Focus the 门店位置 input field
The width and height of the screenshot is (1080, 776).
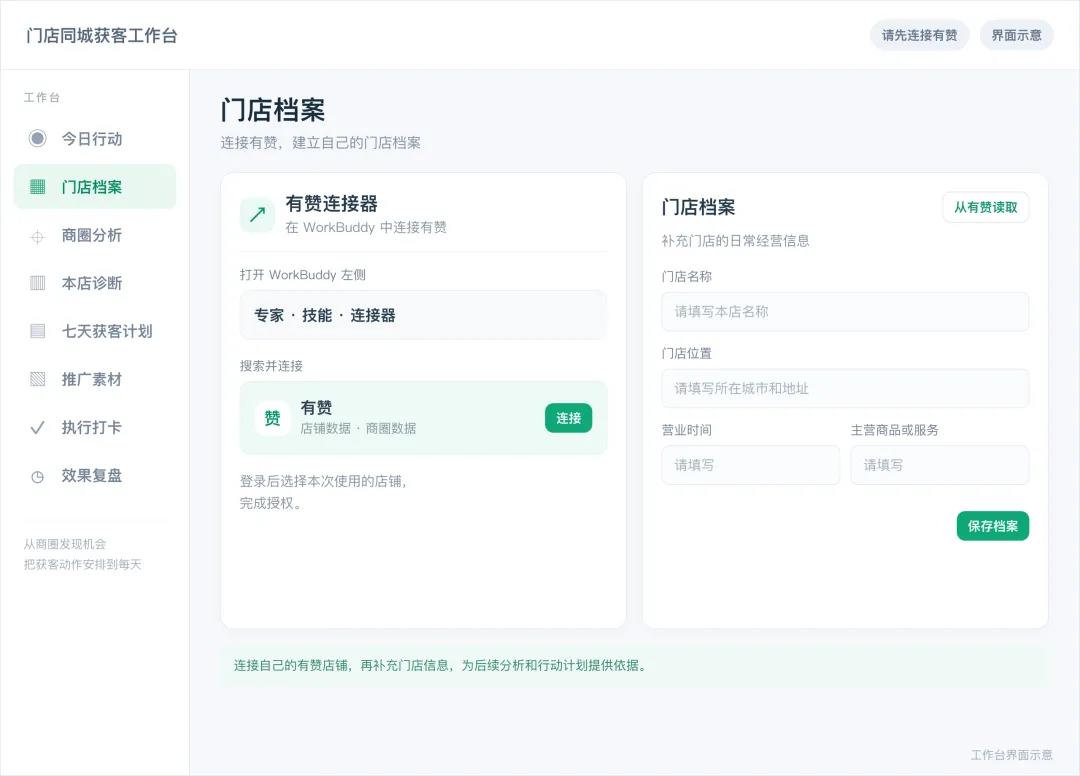point(845,388)
